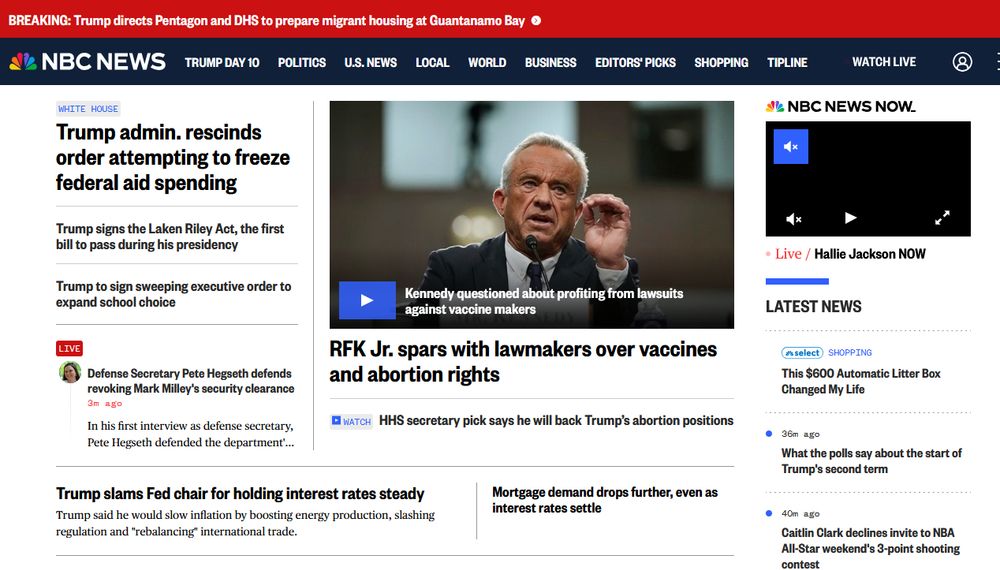This screenshot has height=570, width=1000.
Task: Open Caitlin Clark NBA All-Star story
Action: [x=871, y=548]
